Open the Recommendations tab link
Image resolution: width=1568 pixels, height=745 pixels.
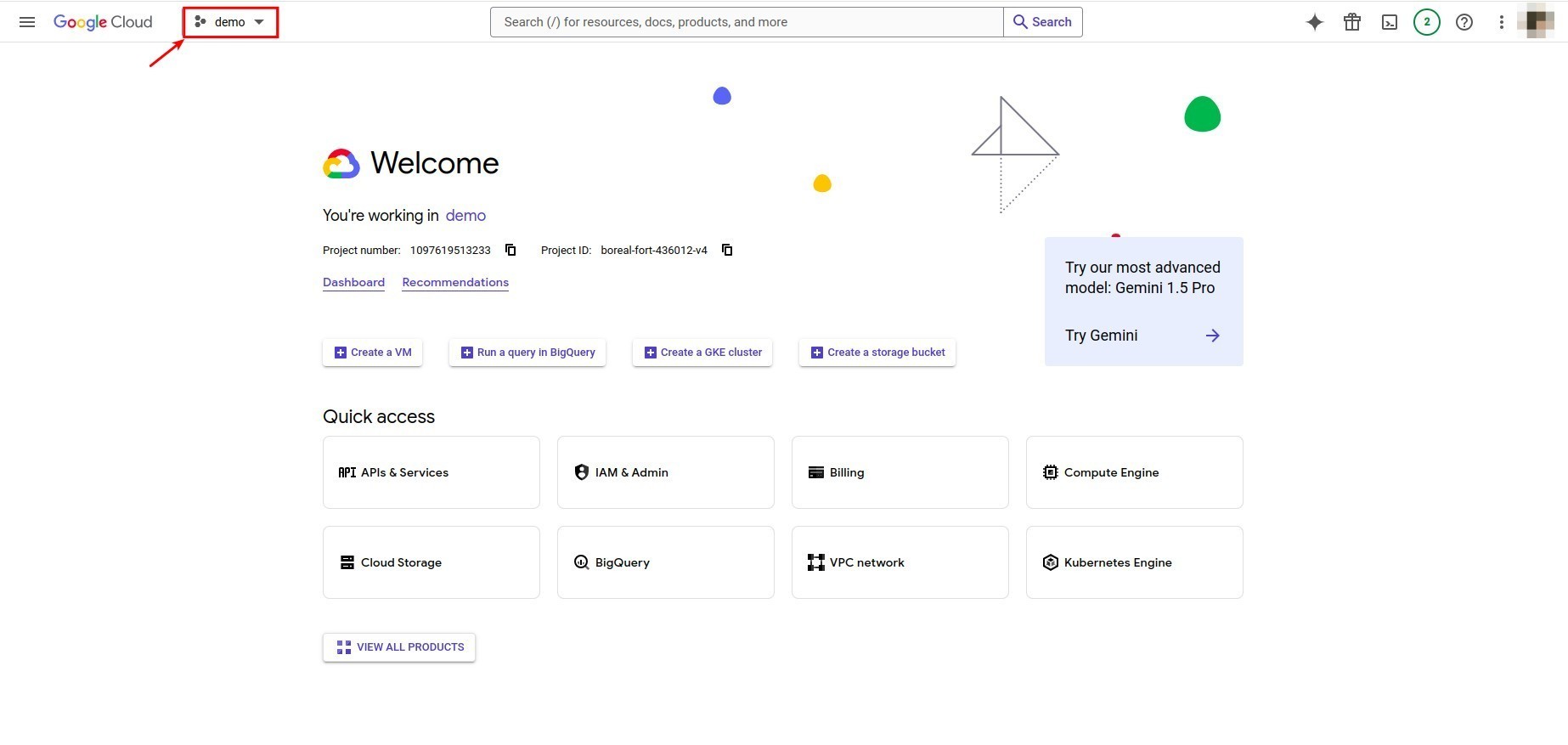(x=455, y=282)
